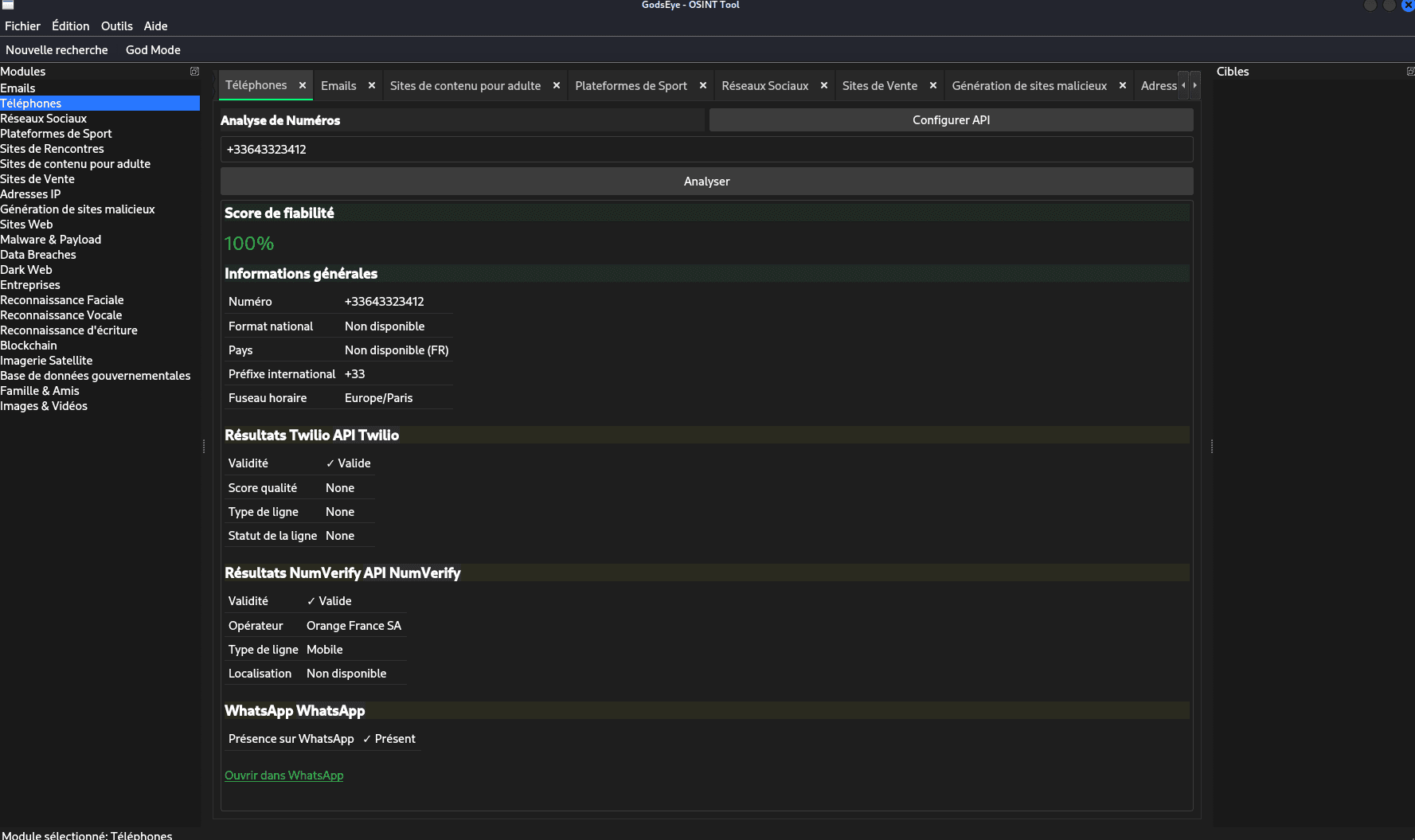Select Reconnaissance Vocale module
The image size is (1415, 840).
point(100,315)
